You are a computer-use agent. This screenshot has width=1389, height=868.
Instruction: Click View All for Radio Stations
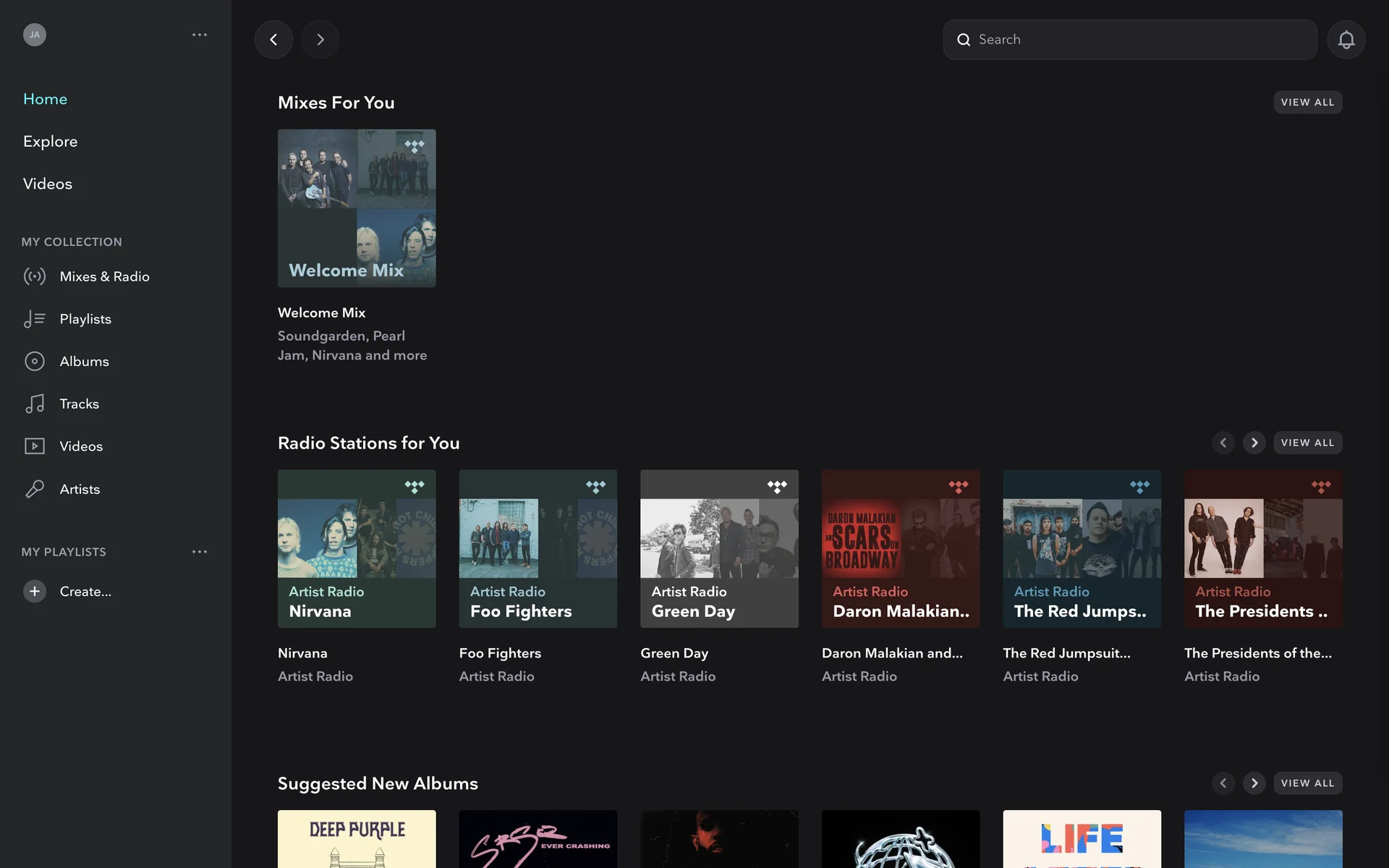coord(1307,443)
